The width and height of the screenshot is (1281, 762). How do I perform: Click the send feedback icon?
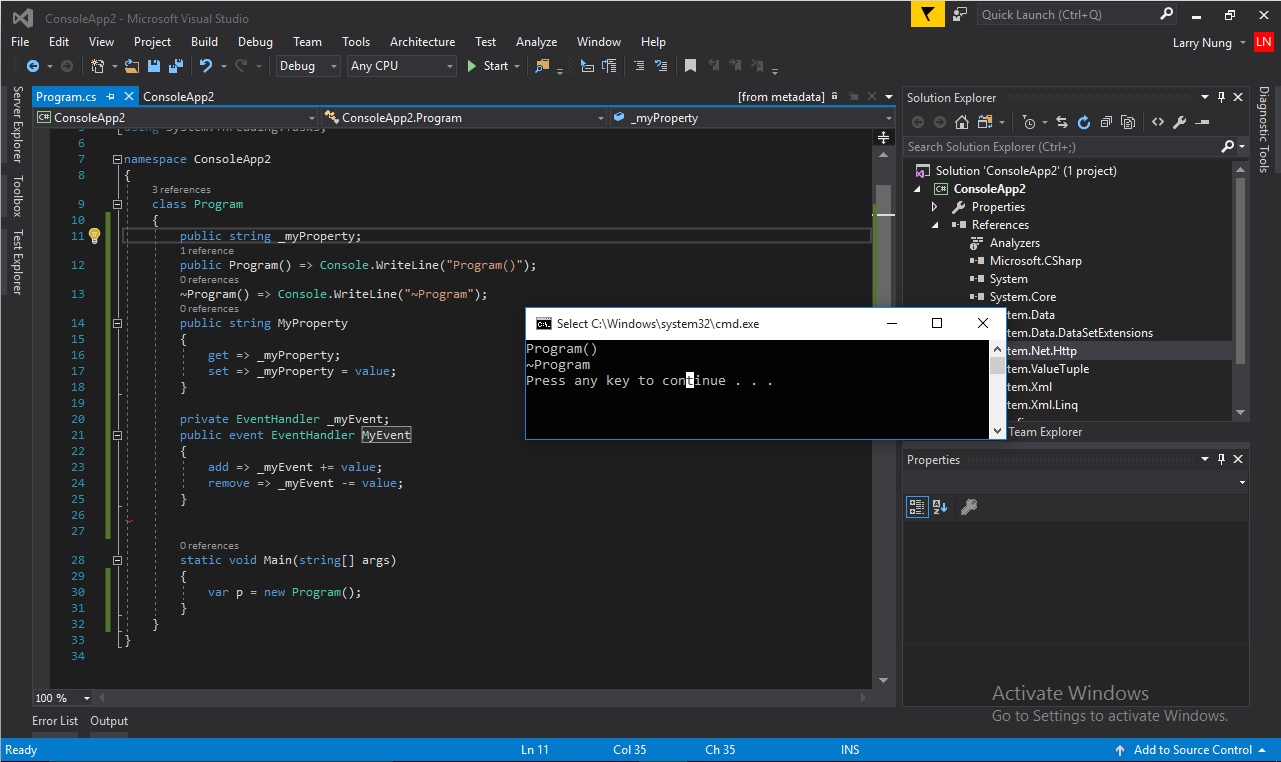tap(960, 14)
